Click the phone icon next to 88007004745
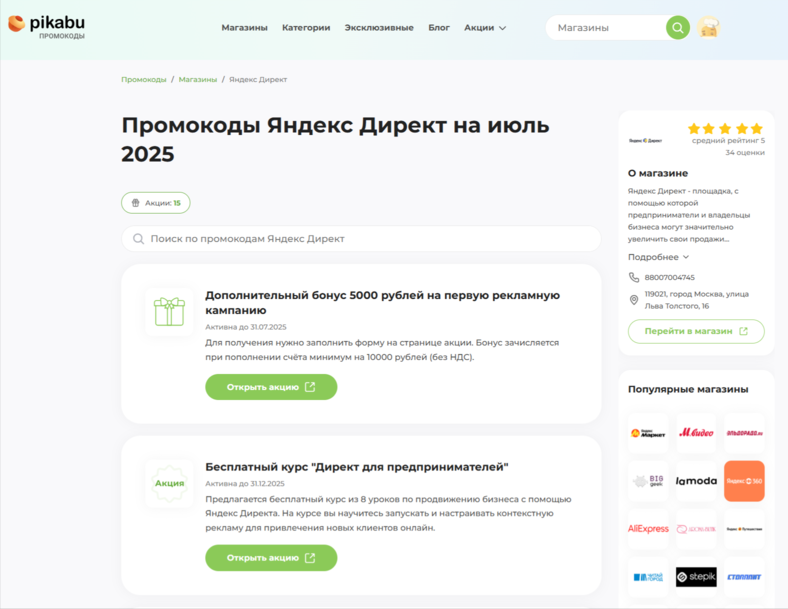The width and height of the screenshot is (788, 609). [634, 277]
